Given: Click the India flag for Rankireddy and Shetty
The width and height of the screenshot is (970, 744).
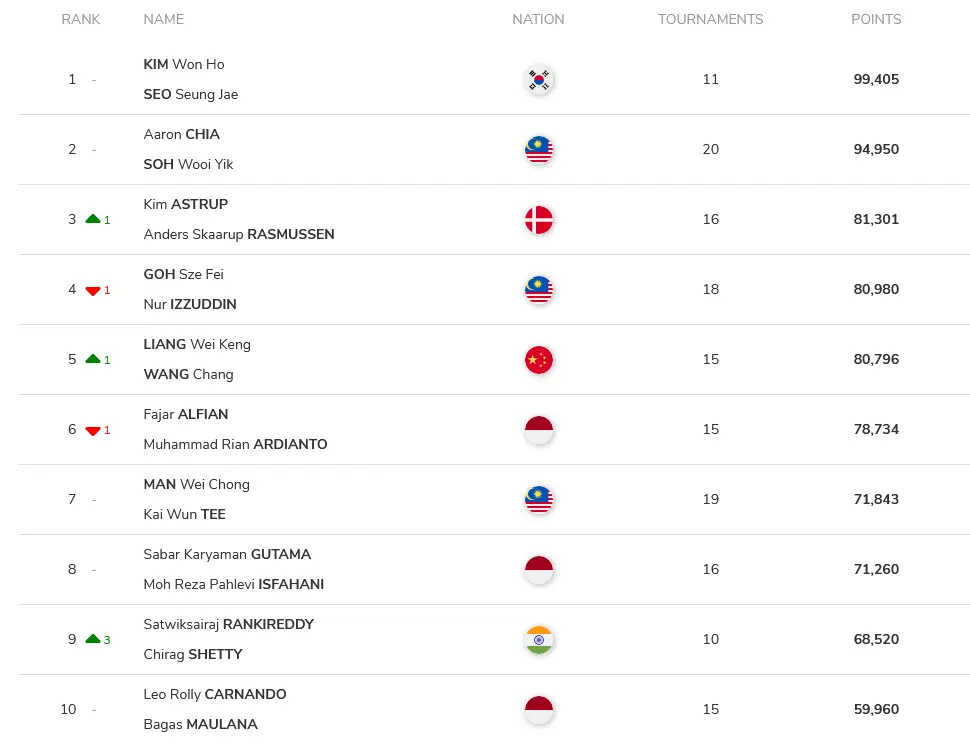Looking at the screenshot, I should tap(538, 639).
